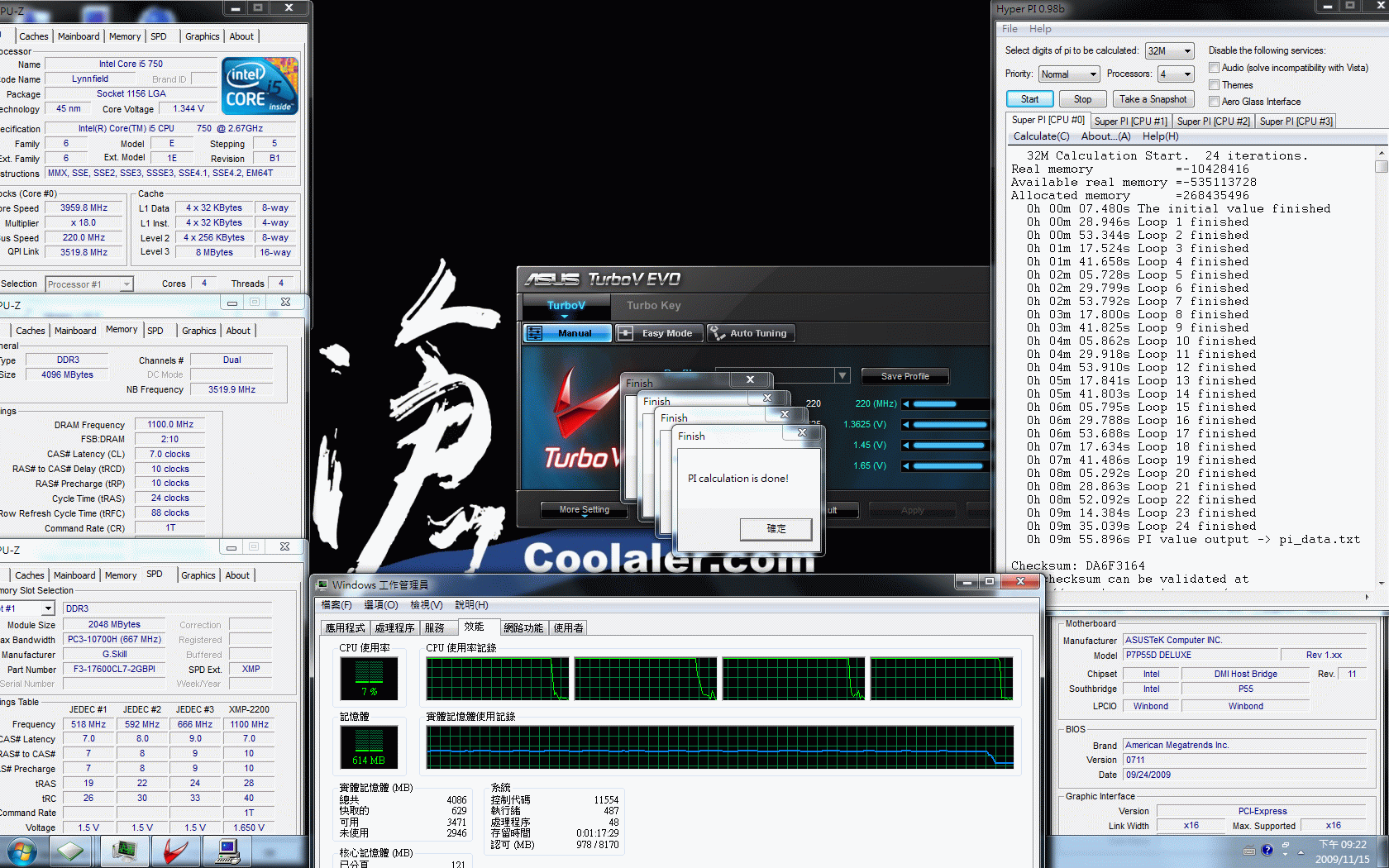Click the Easy Mode plus icon in TurboV
The width and height of the screenshot is (1389, 868).
[x=626, y=333]
